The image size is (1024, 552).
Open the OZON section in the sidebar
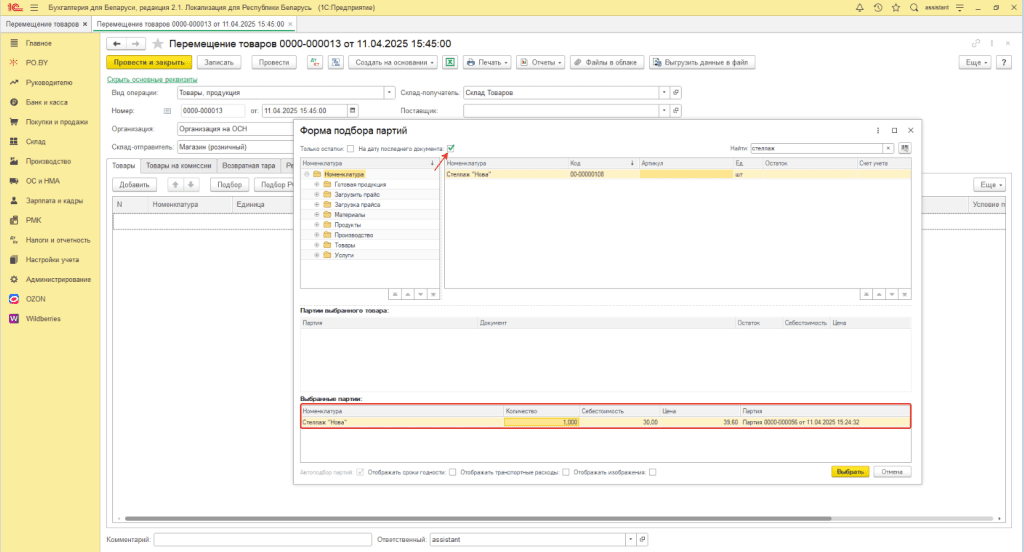(x=35, y=299)
